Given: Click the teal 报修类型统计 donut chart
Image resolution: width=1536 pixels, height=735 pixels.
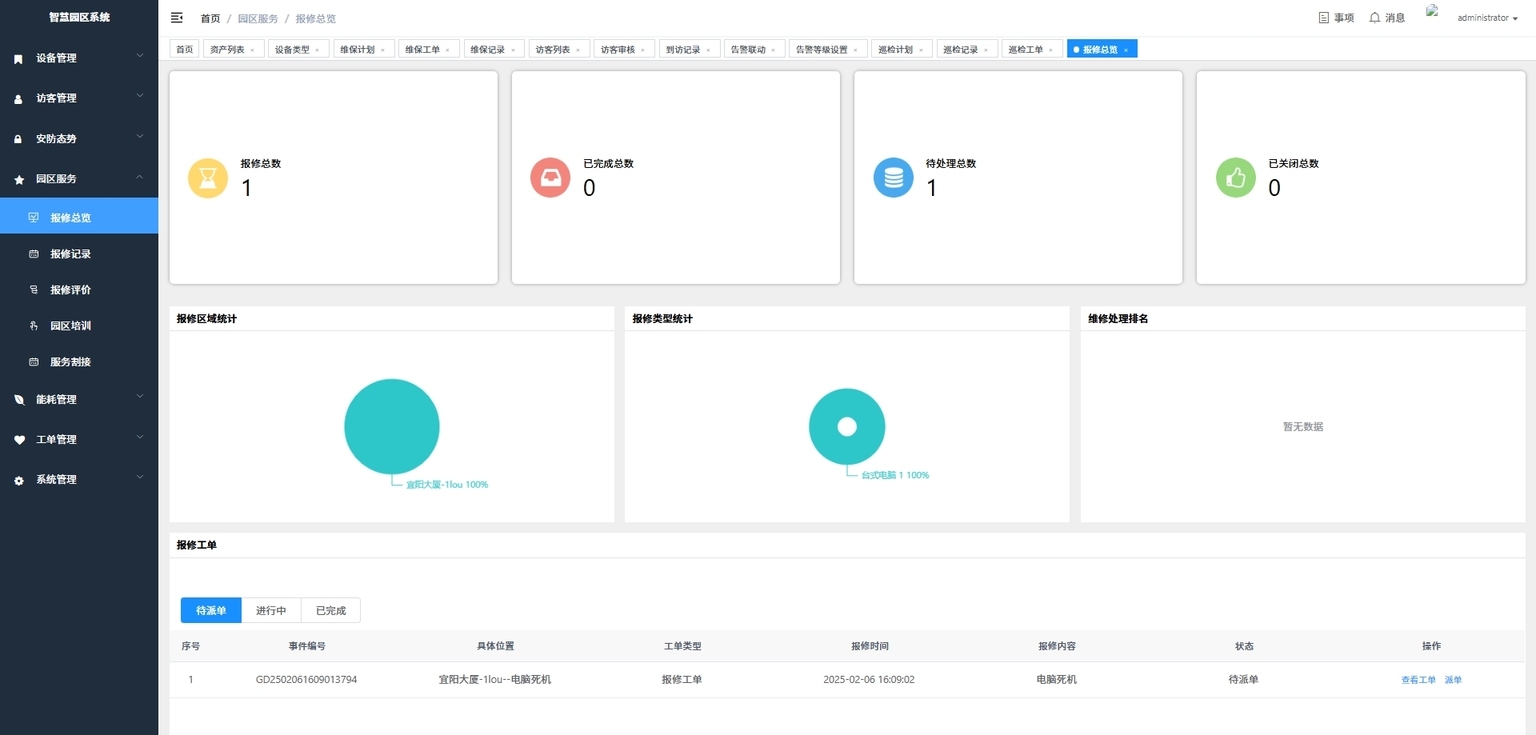Looking at the screenshot, I should (x=847, y=426).
